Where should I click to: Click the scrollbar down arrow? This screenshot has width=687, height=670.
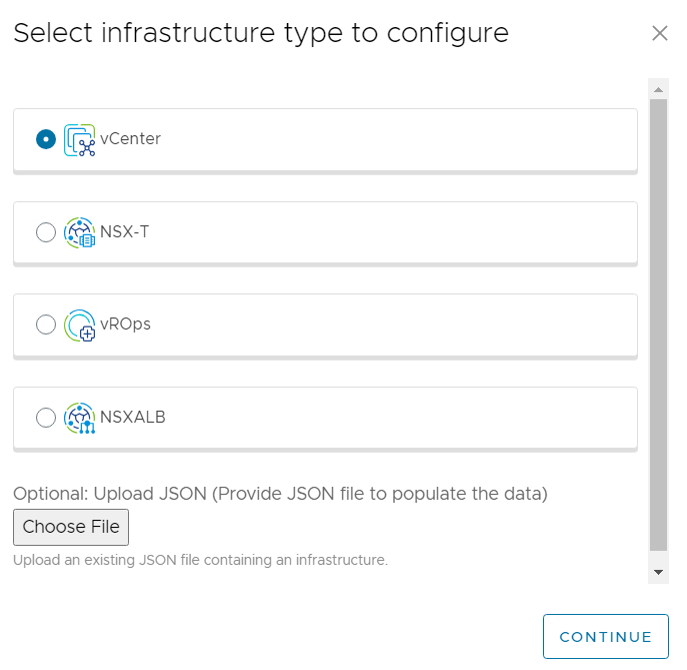(658, 572)
